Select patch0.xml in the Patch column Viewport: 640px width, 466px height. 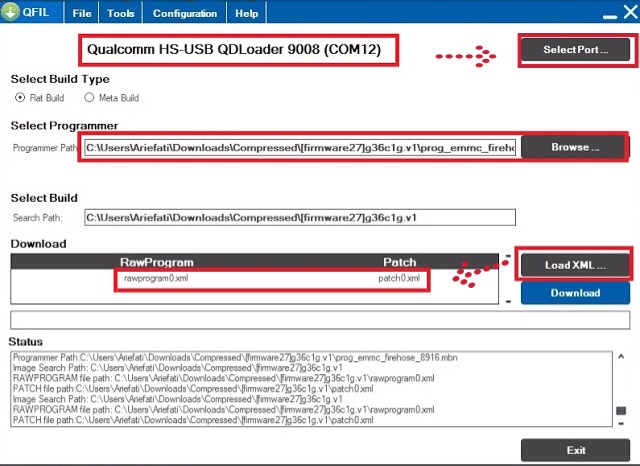coord(399,278)
